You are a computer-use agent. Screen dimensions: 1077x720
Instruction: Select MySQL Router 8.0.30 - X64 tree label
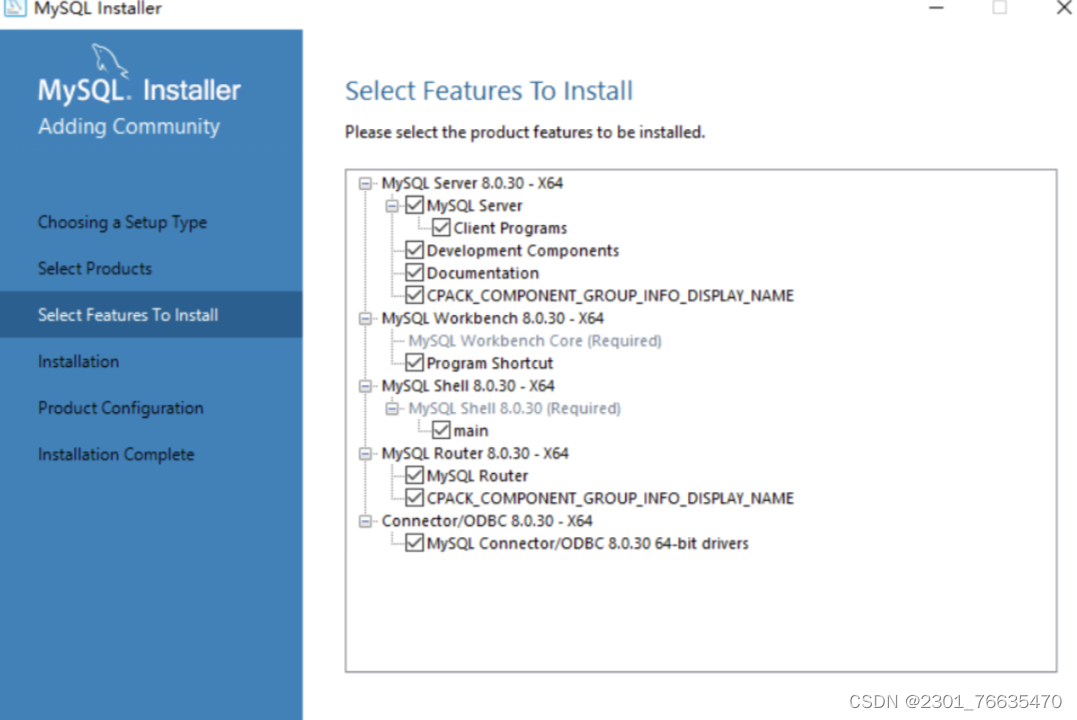475,453
